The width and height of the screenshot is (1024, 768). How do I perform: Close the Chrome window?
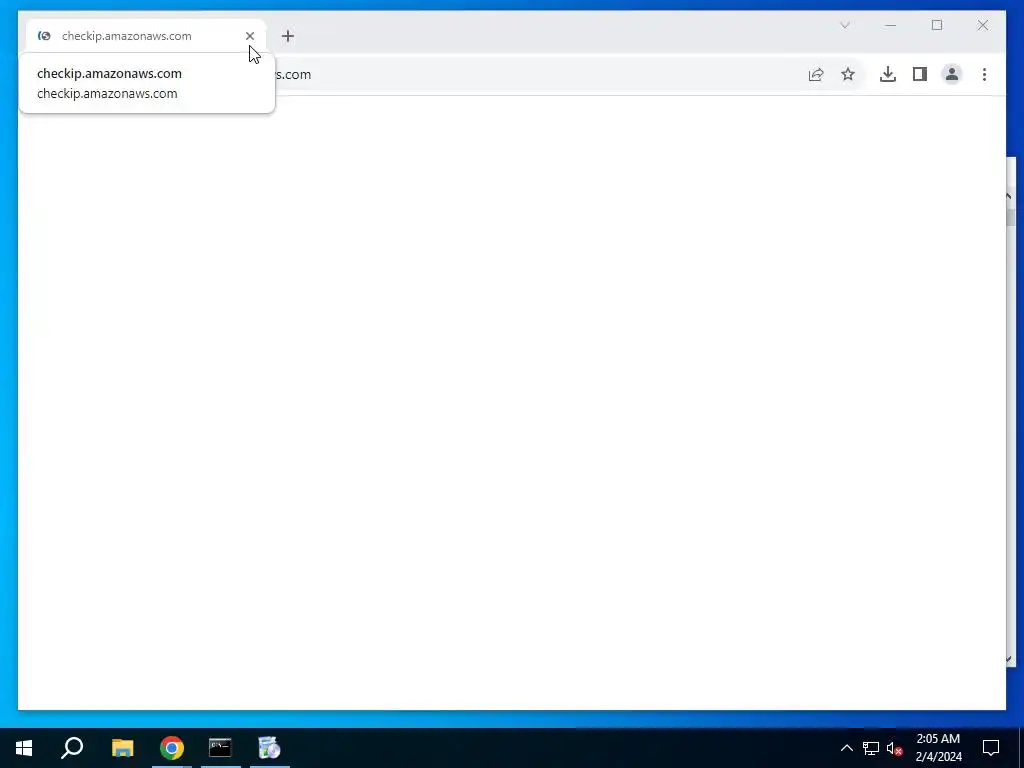click(x=982, y=25)
